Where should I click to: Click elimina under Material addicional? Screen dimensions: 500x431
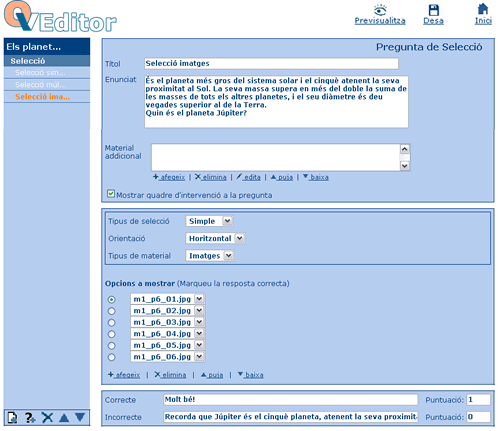(211, 177)
